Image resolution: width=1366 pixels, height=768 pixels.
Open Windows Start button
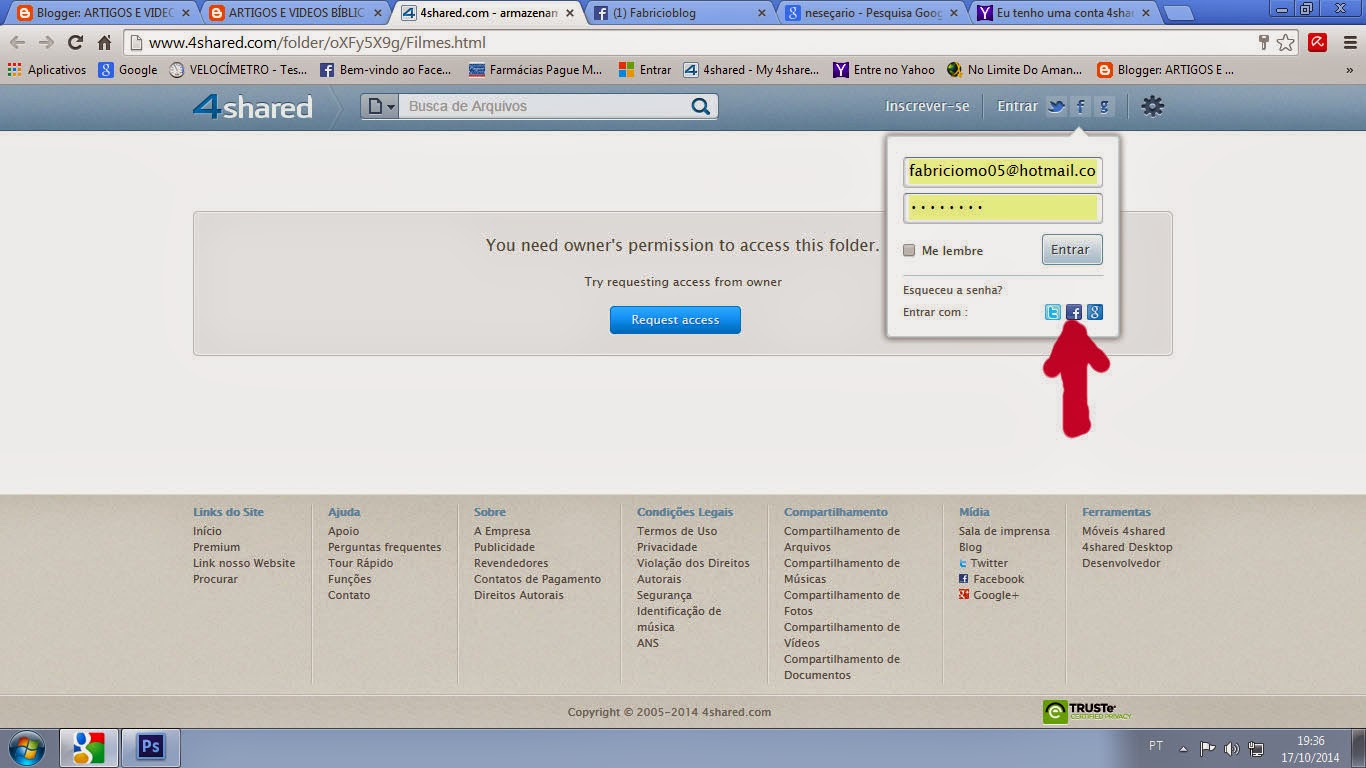[x=27, y=747]
